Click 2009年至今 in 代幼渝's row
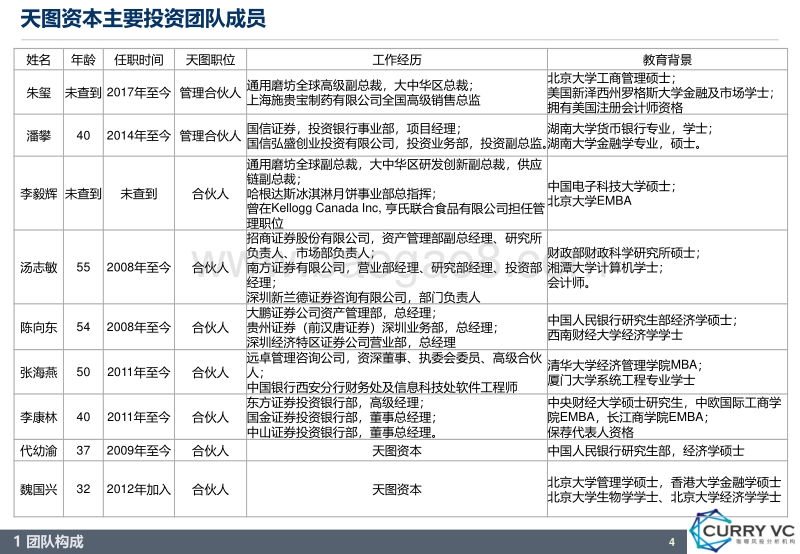800x554 pixels. (x=139, y=450)
